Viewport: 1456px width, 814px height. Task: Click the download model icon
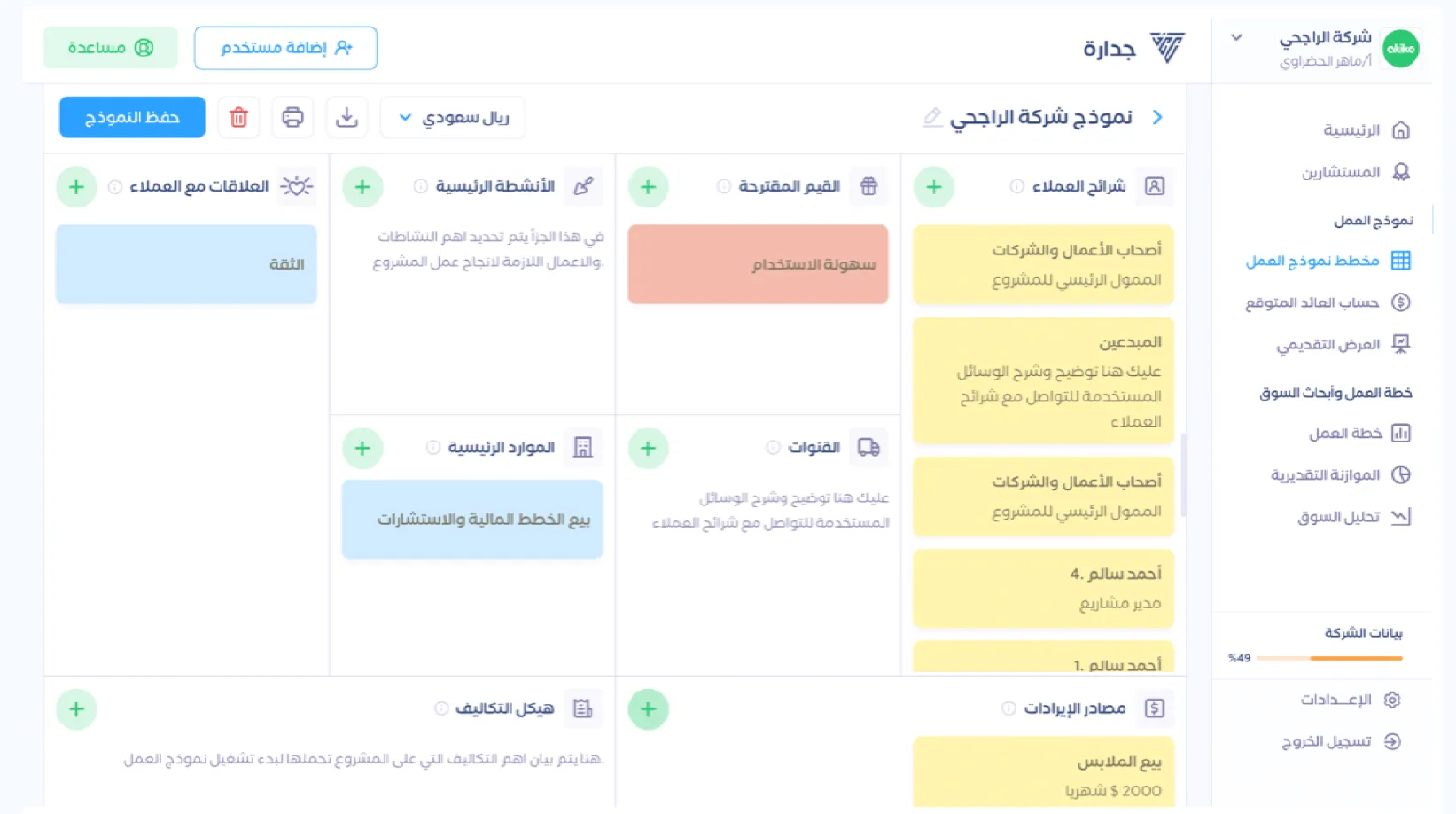(x=346, y=117)
